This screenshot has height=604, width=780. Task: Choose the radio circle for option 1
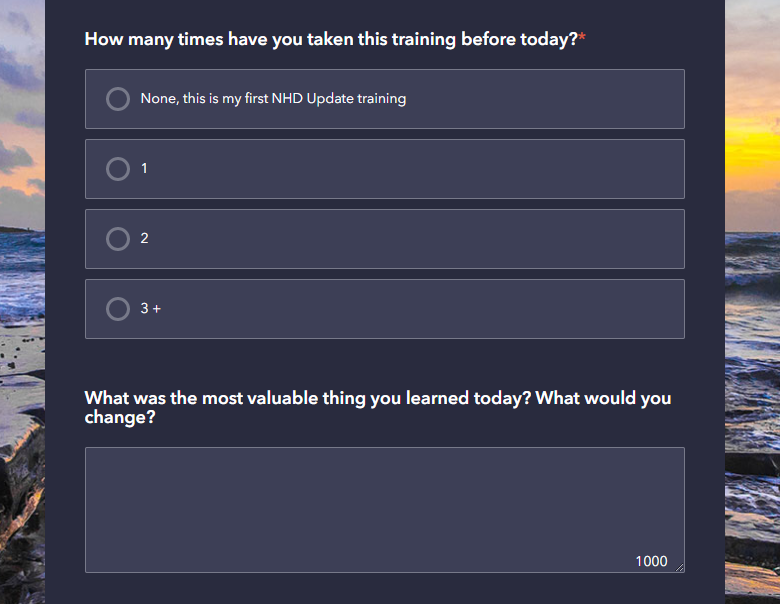[118, 169]
